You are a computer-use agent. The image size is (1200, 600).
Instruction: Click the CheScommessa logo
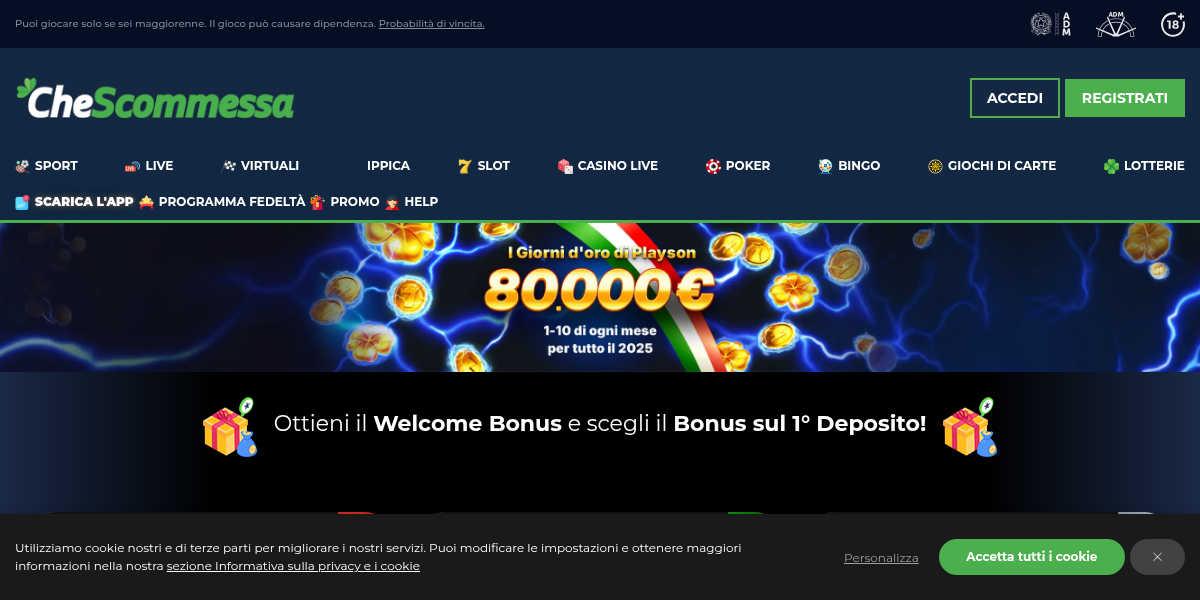coord(155,98)
